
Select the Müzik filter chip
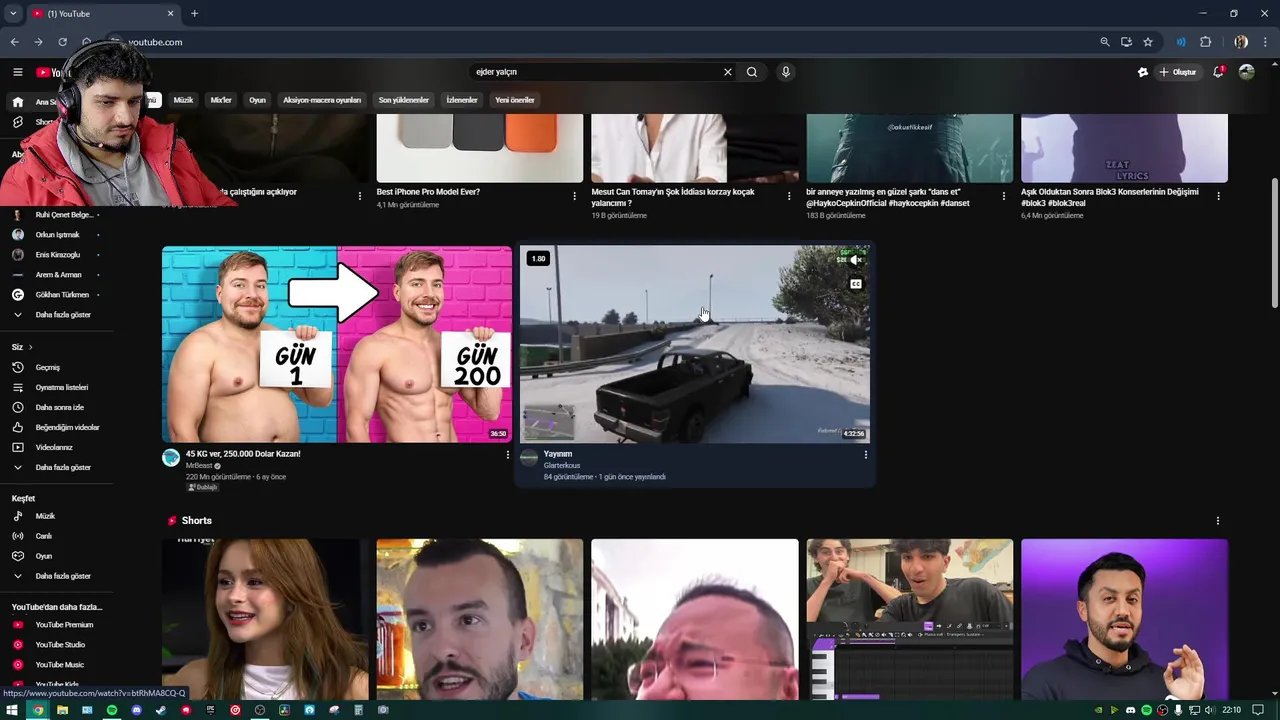[183, 100]
